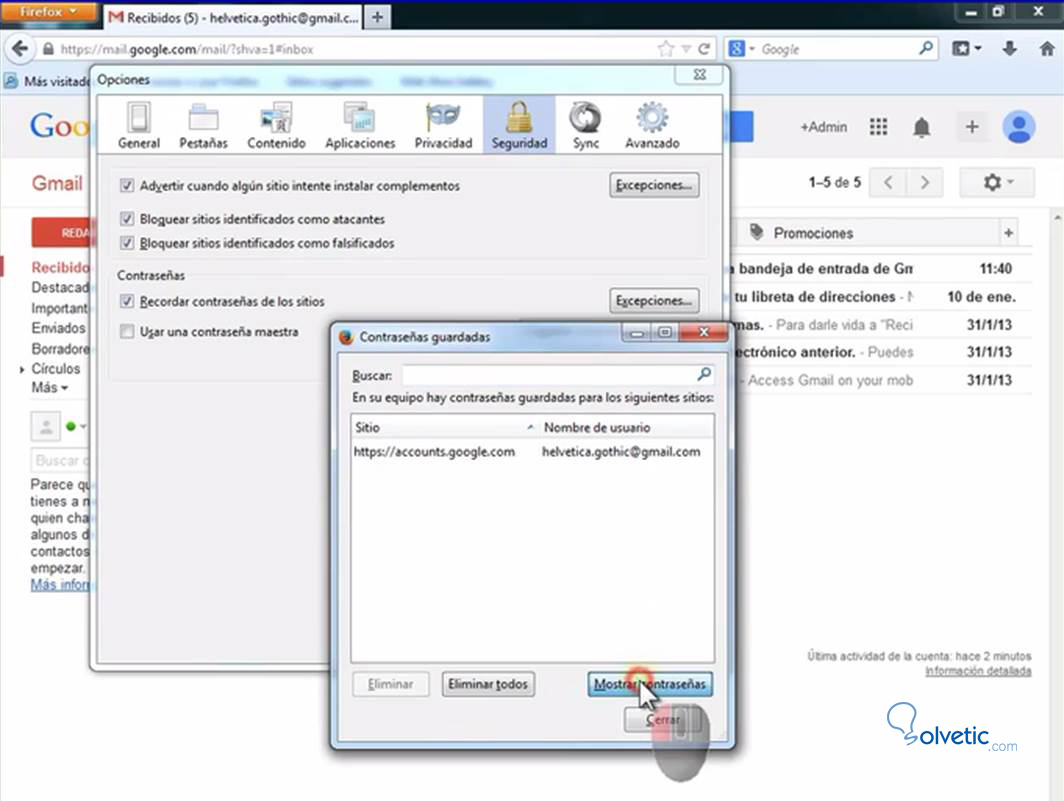Open the email received at 11:40

pyautogui.click(x=882, y=269)
